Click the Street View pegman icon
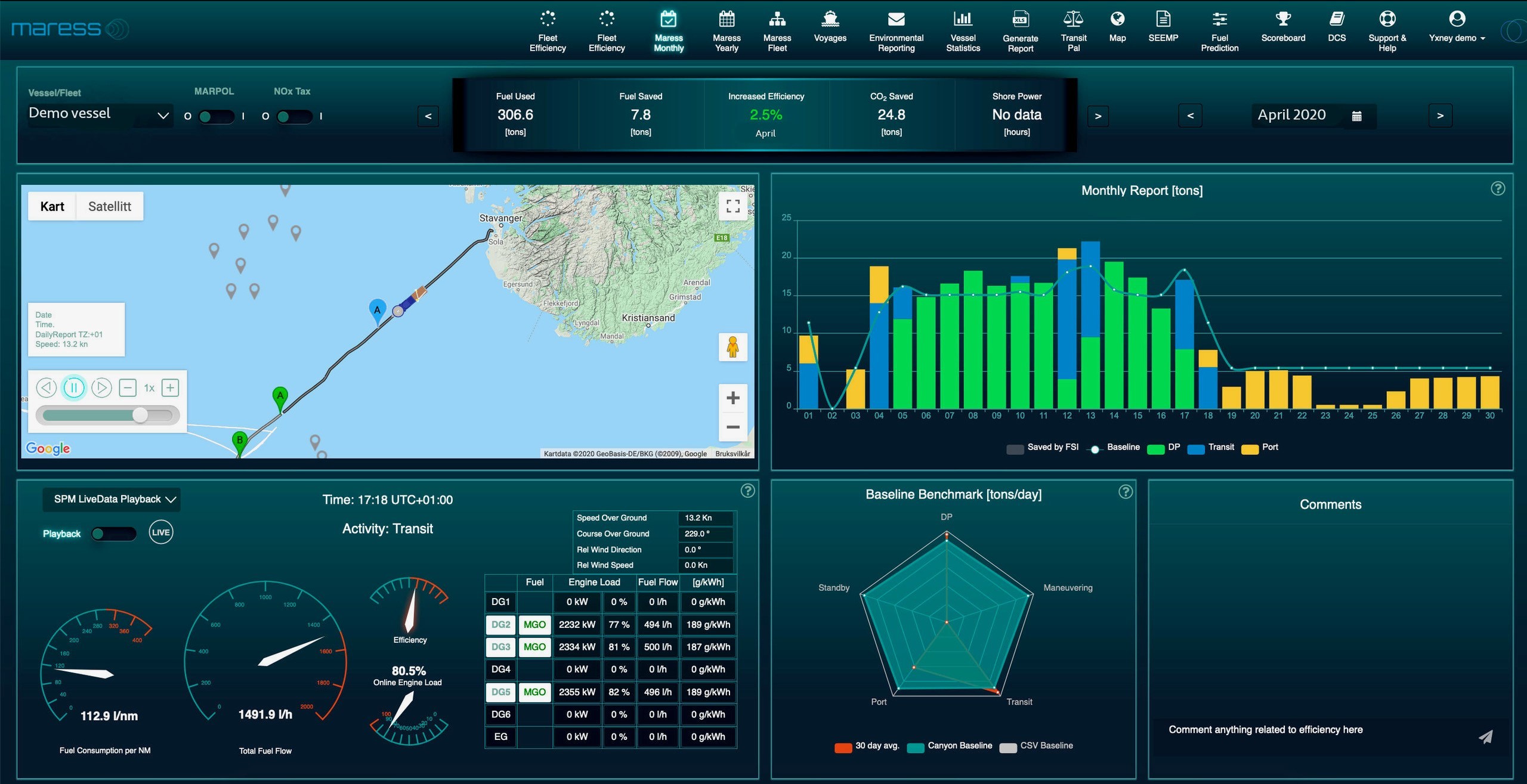1527x784 pixels. coord(733,347)
